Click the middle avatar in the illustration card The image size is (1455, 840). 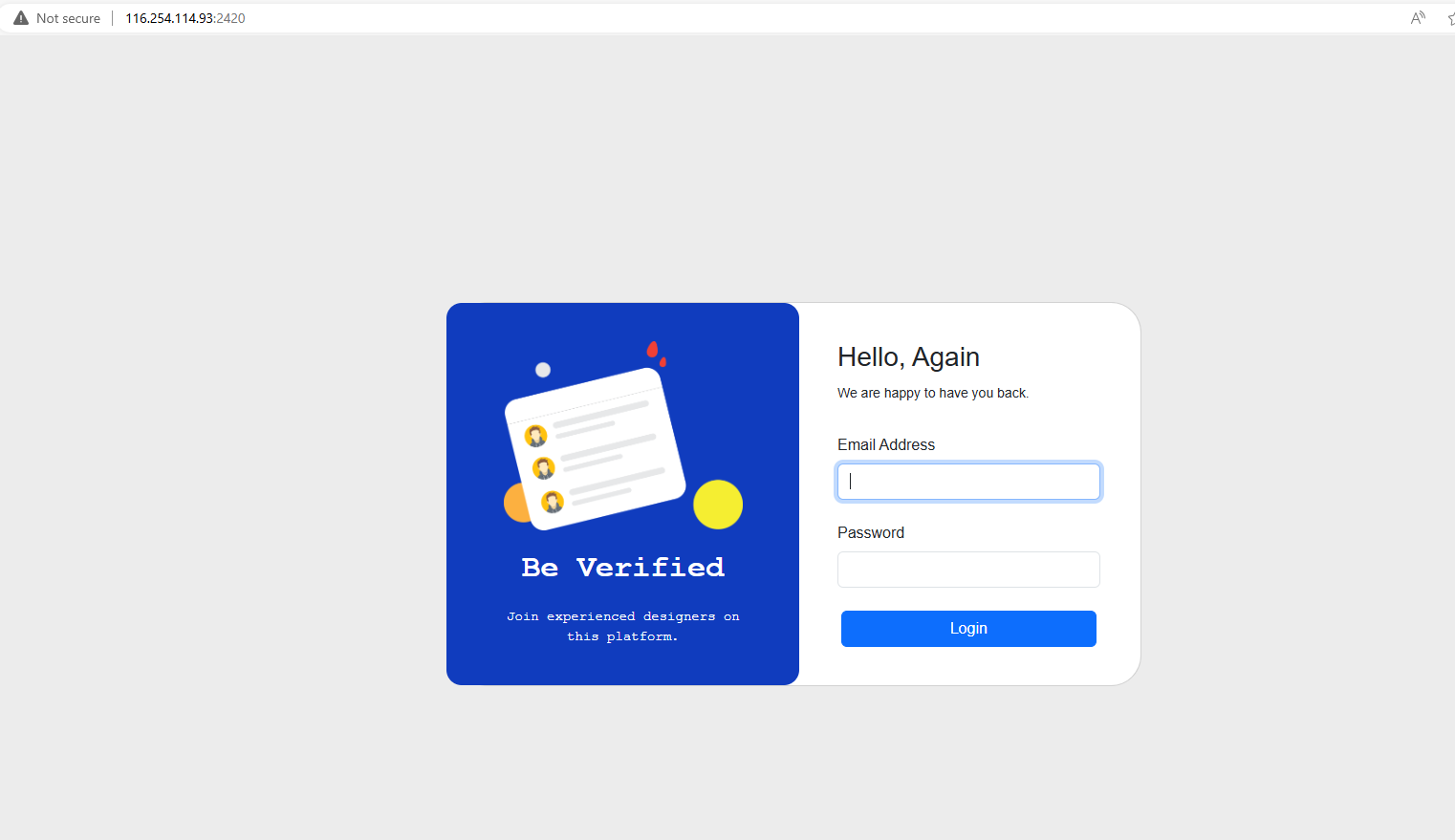[544, 468]
